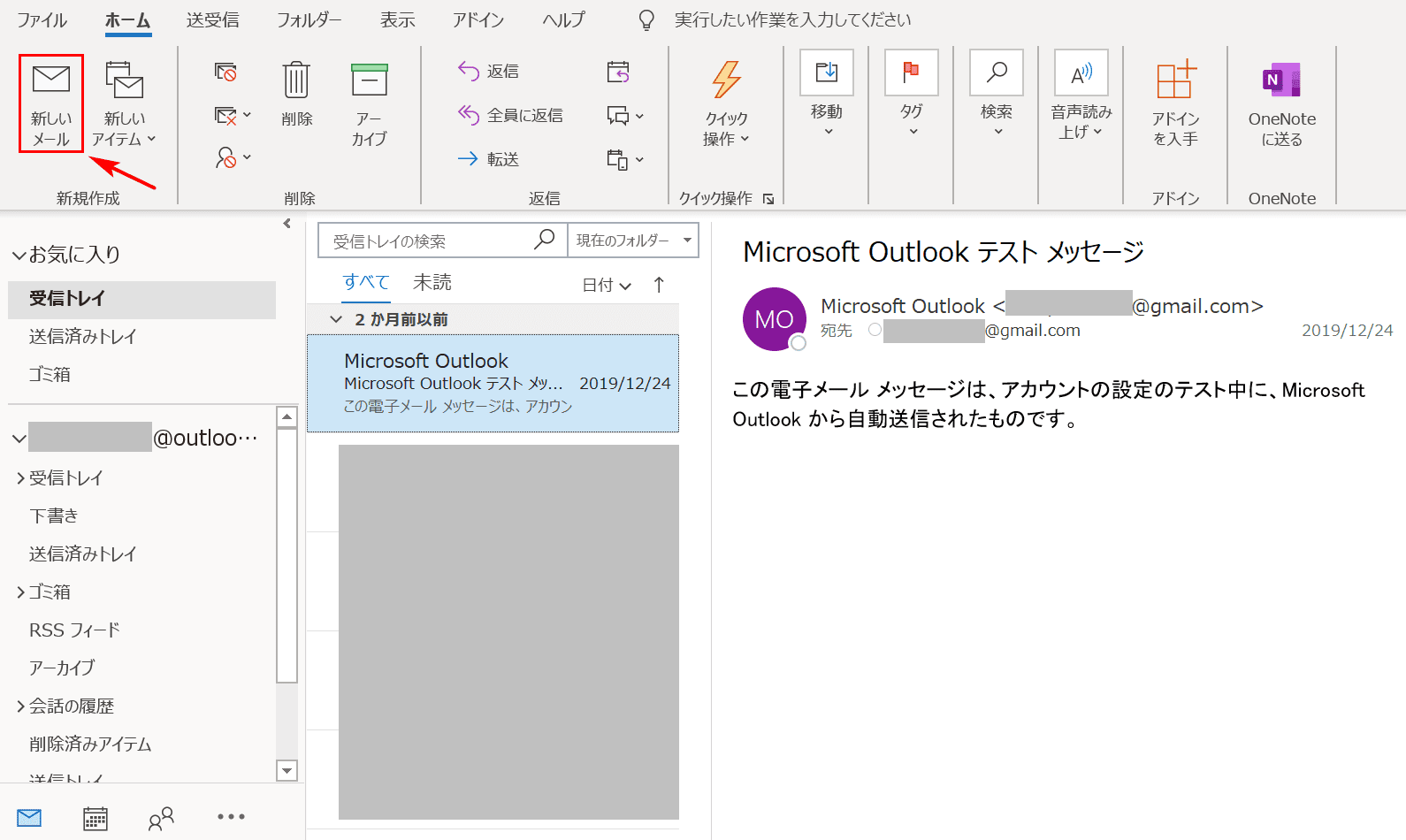Collapse the 2か月前以前 message group
The width and height of the screenshot is (1406, 840).
336,319
